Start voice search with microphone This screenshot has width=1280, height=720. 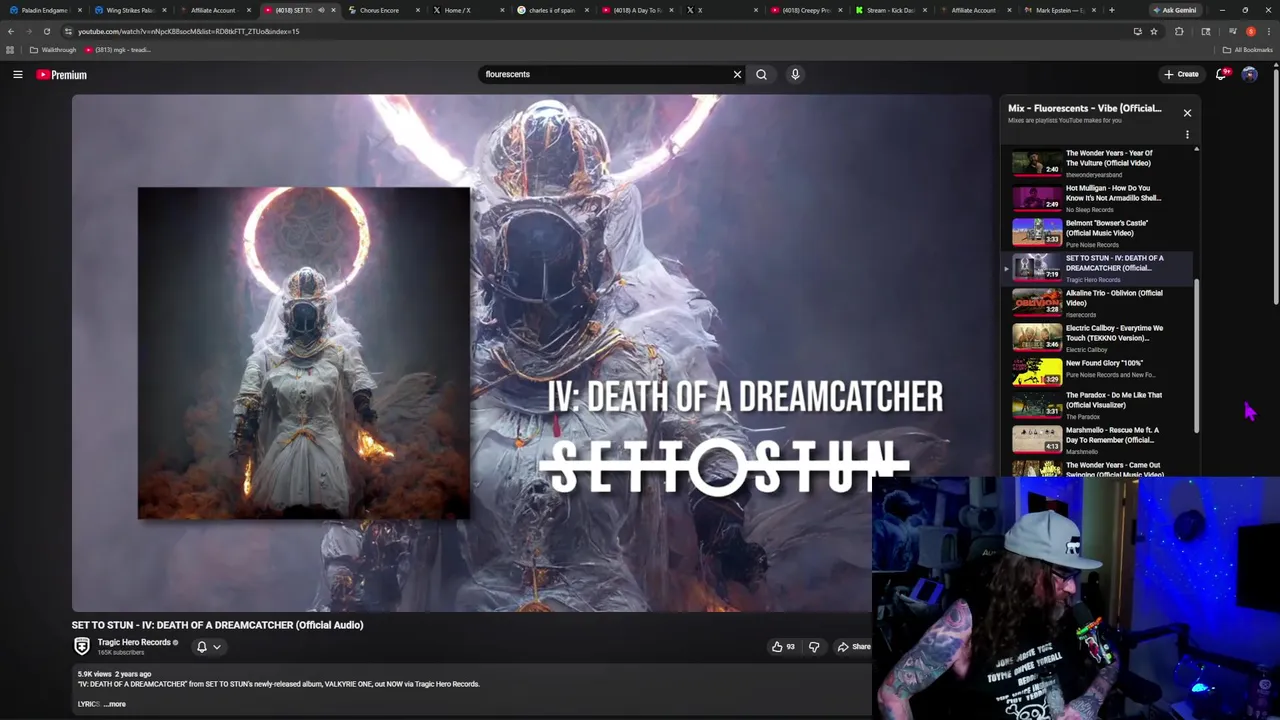coord(795,74)
